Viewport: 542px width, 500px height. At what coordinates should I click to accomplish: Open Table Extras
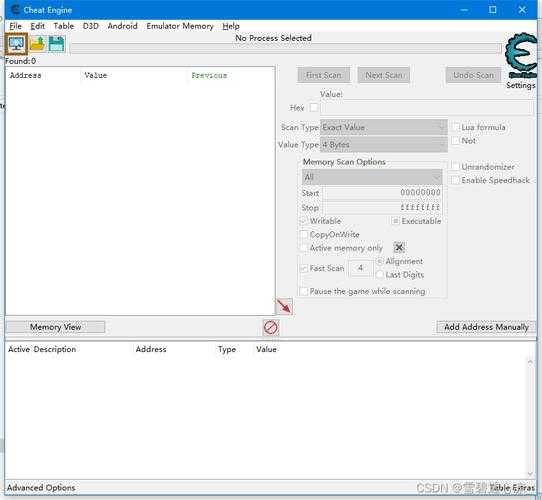pos(512,488)
